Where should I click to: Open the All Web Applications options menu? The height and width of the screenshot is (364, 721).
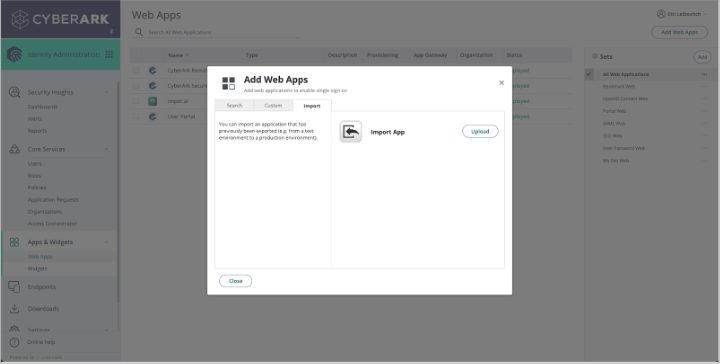(704, 74)
